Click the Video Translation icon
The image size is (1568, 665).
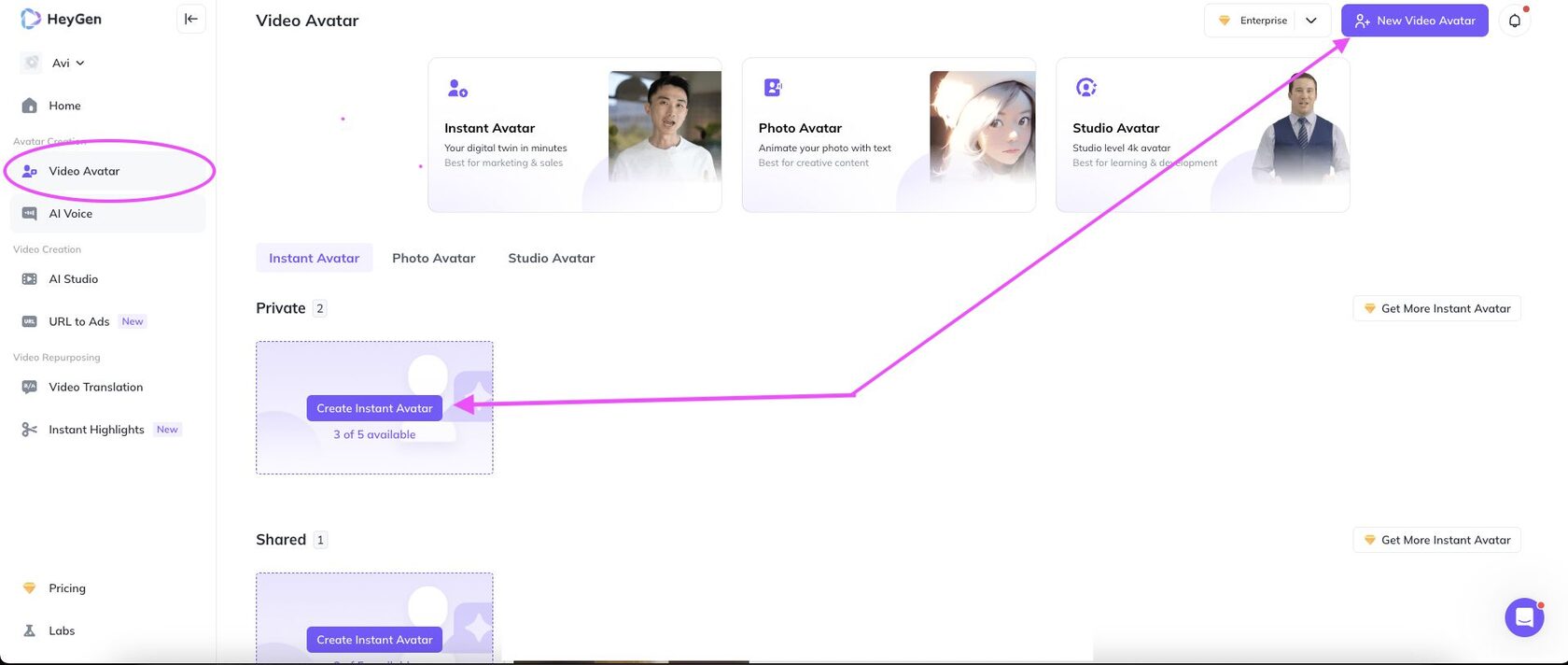point(30,387)
